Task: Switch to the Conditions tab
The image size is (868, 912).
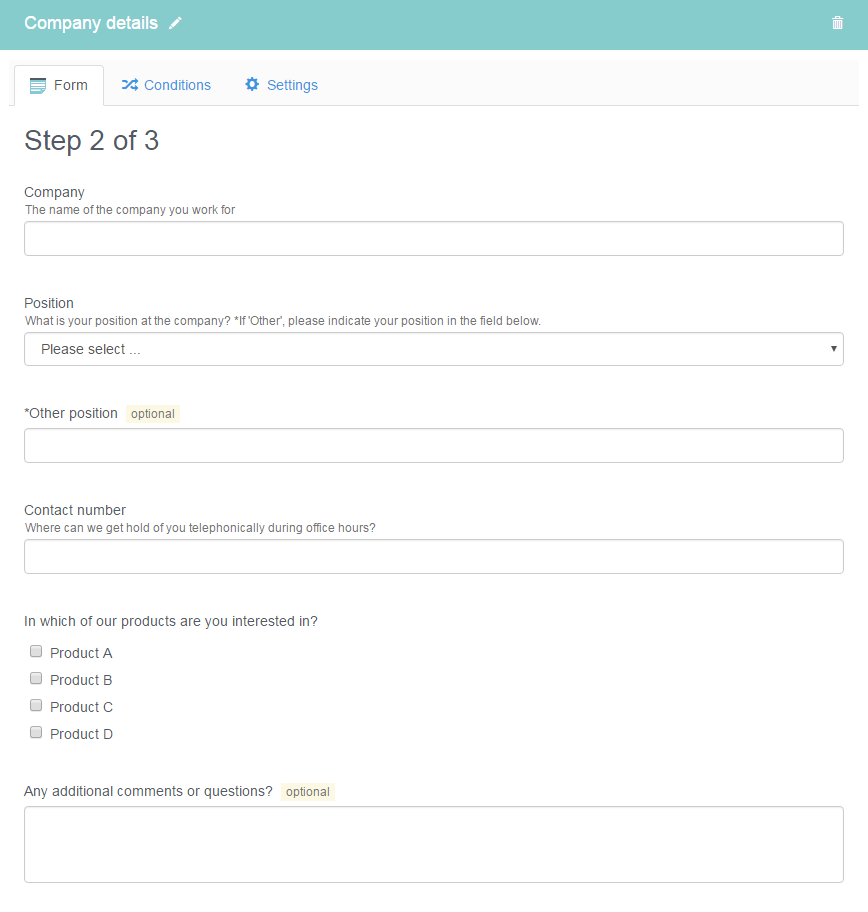Action: click(x=166, y=85)
